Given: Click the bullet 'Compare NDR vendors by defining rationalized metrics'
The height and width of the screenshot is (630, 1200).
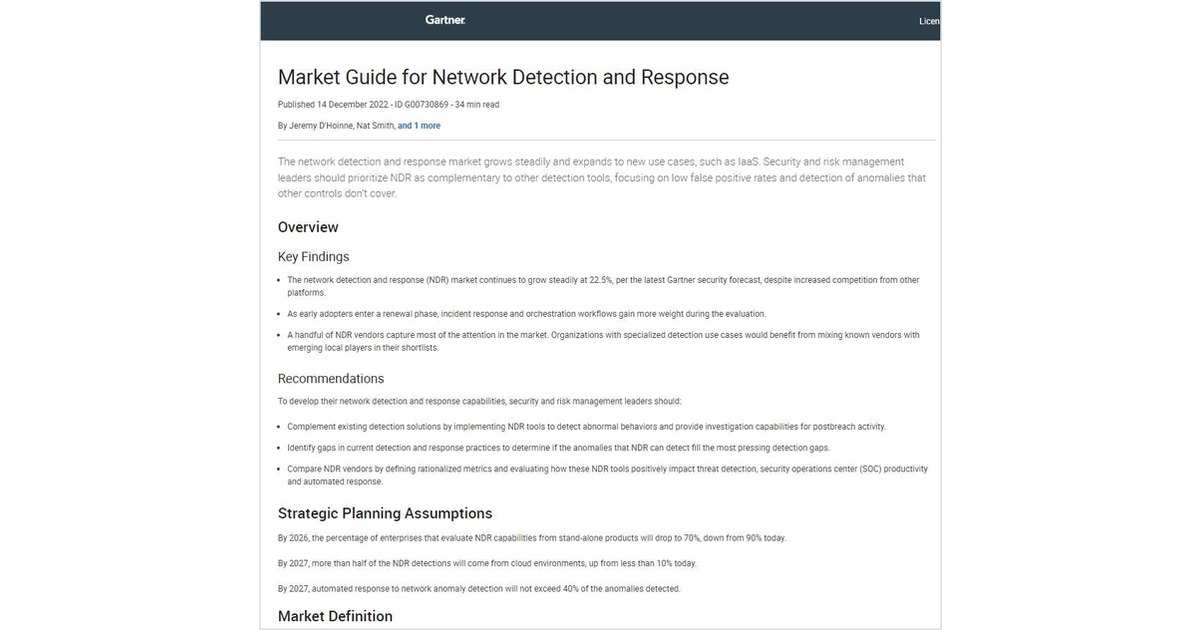Looking at the screenshot, I should (x=607, y=475).
